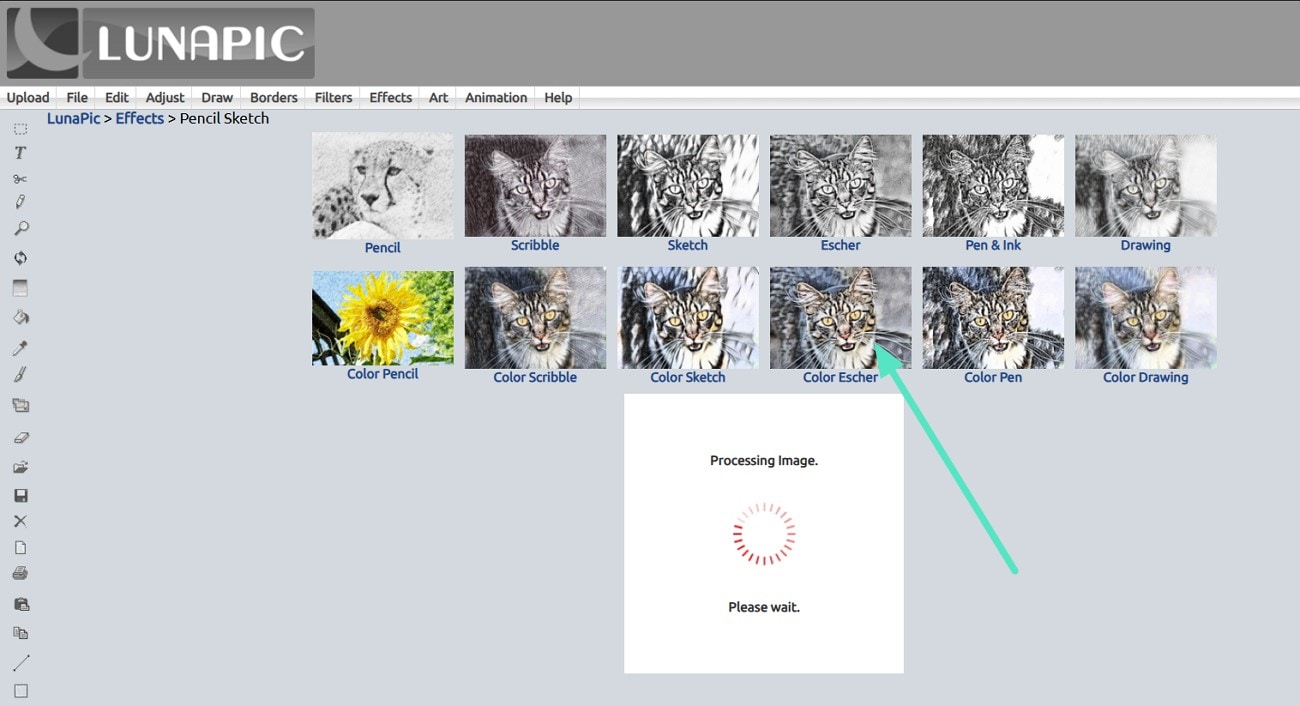Click the Escher effect label
Screen dimensions: 1300x706
(840, 245)
